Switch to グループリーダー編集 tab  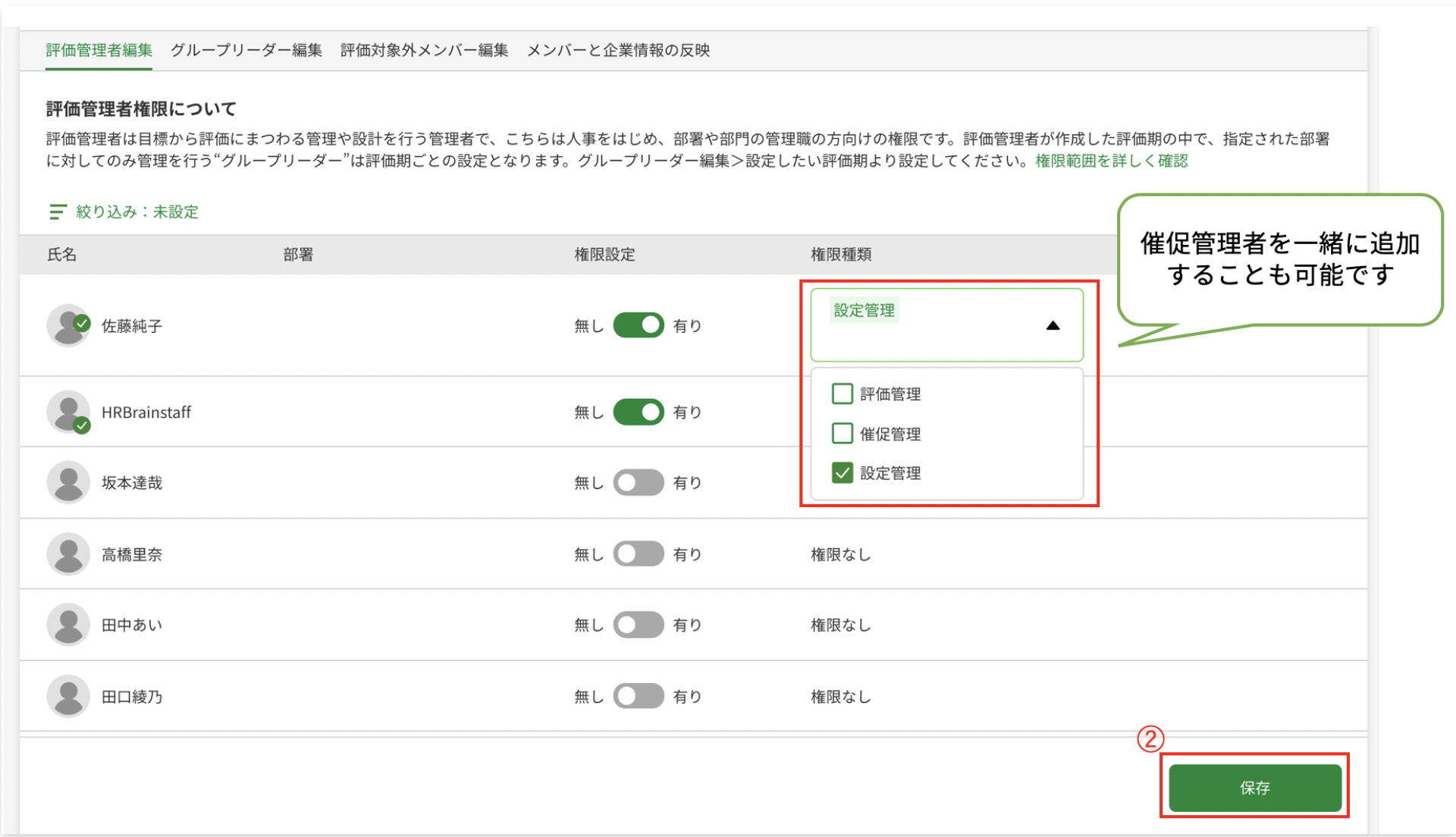point(246,51)
